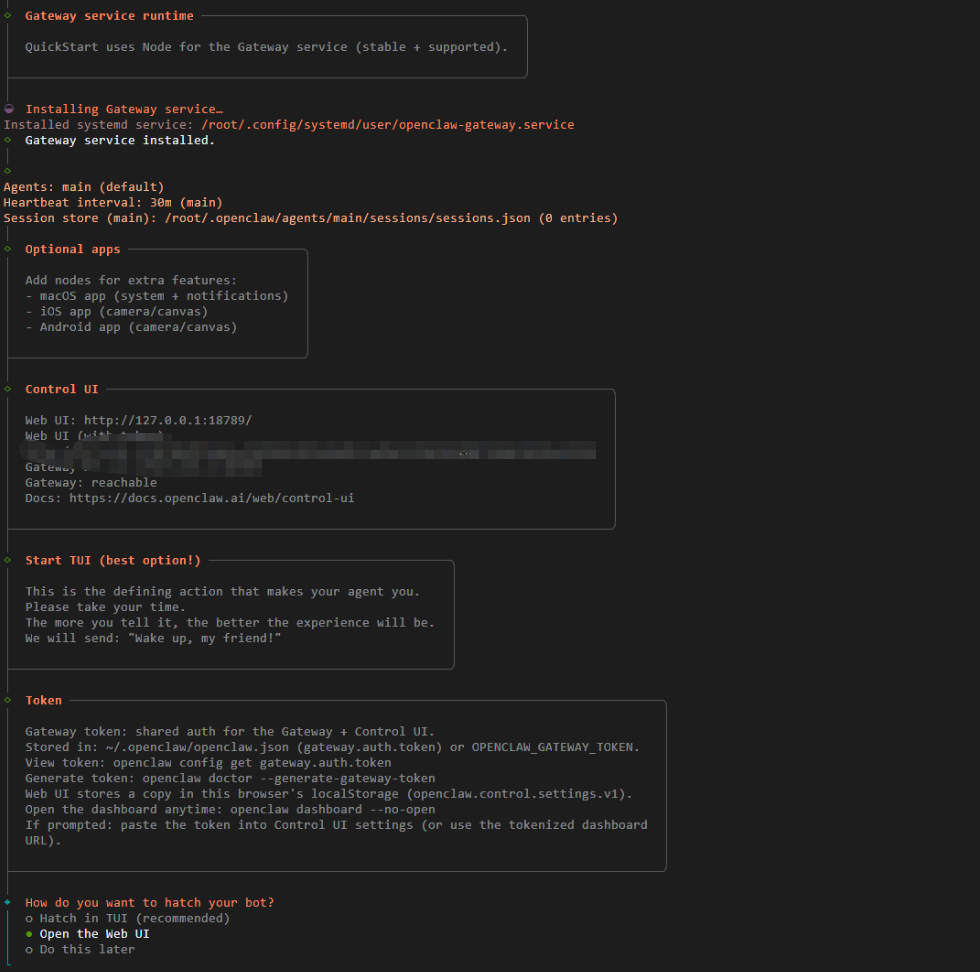
Task: Click diamond marker beside 'Start TUI' heading
Action: tap(8, 560)
